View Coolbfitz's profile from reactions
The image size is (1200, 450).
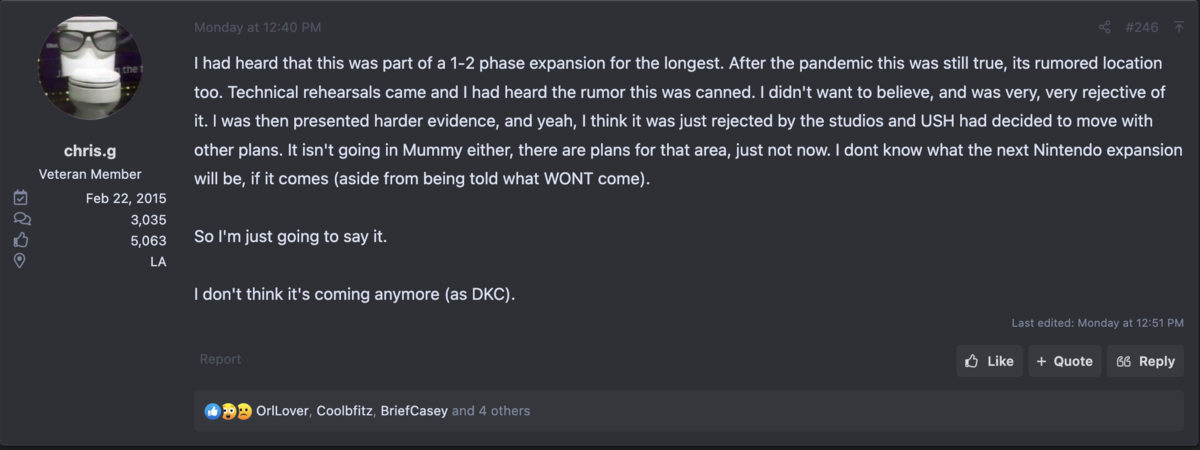pyautogui.click(x=344, y=411)
